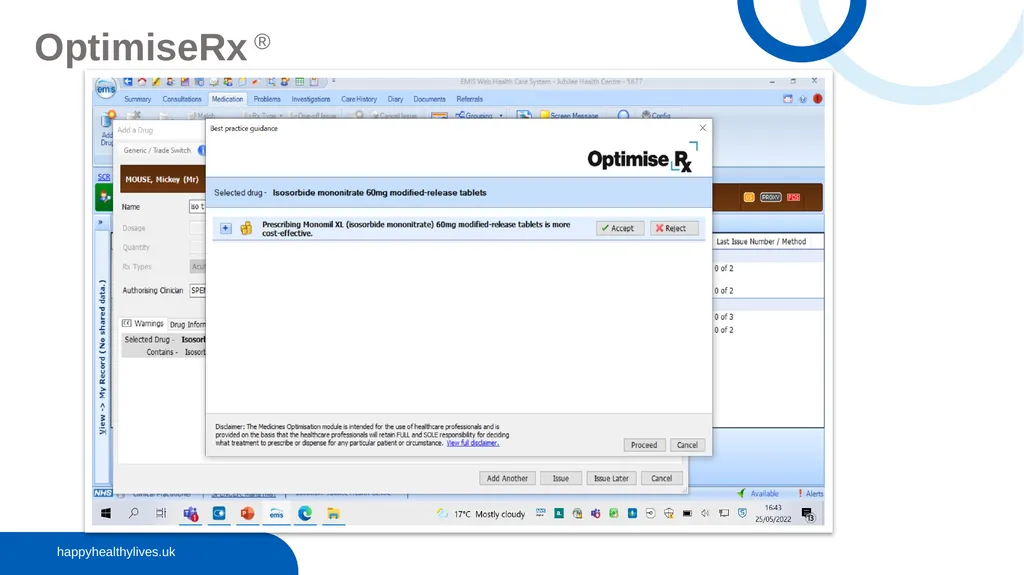Click the Screen Message toolbar button
The width and height of the screenshot is (1024, 575).
pyautogui.click(x=569, y=116)
